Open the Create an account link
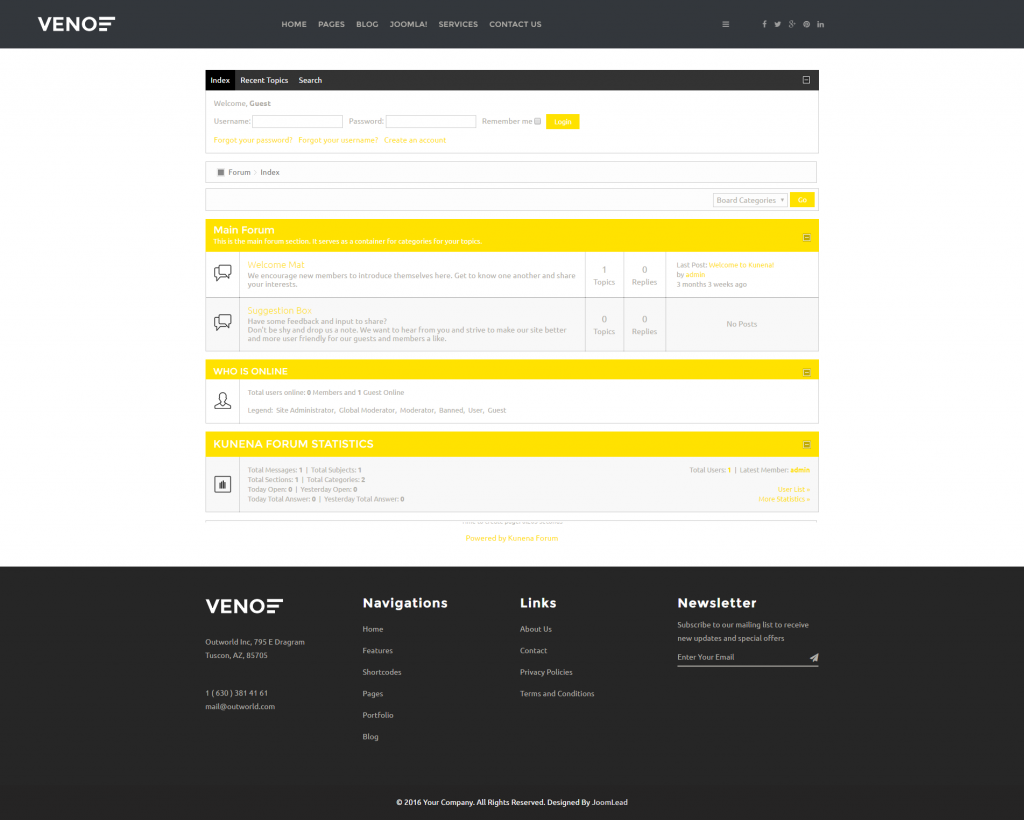The image size is (1024, 820). pos(415,140)
